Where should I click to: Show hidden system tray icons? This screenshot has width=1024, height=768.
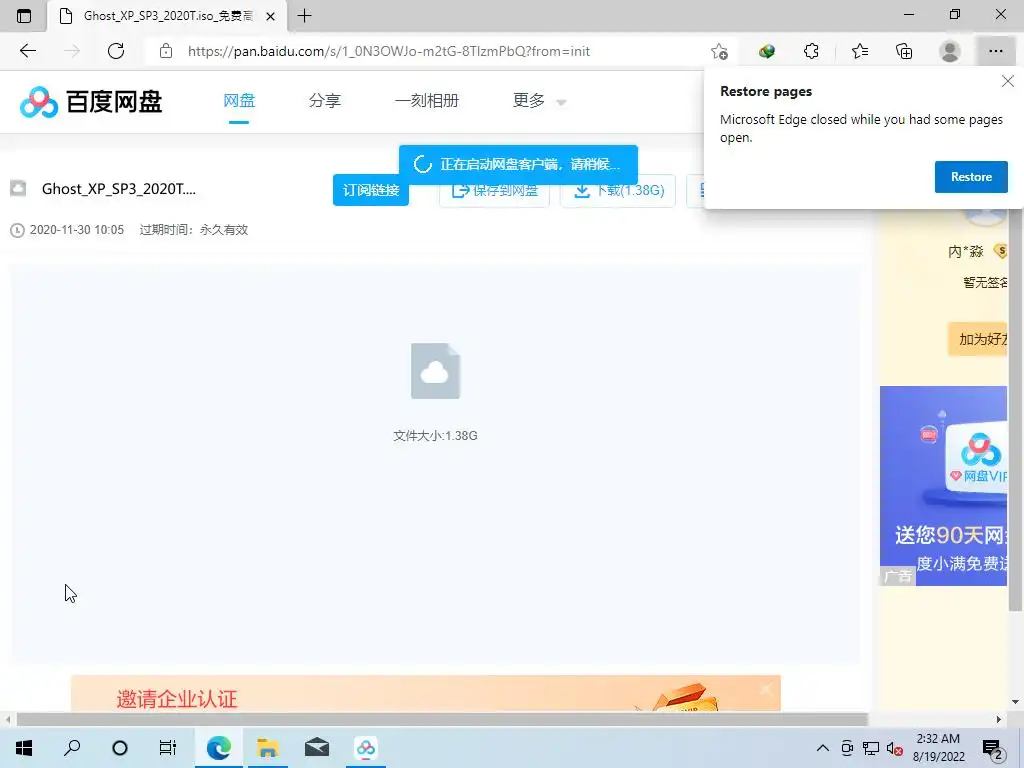coord(823,748)
